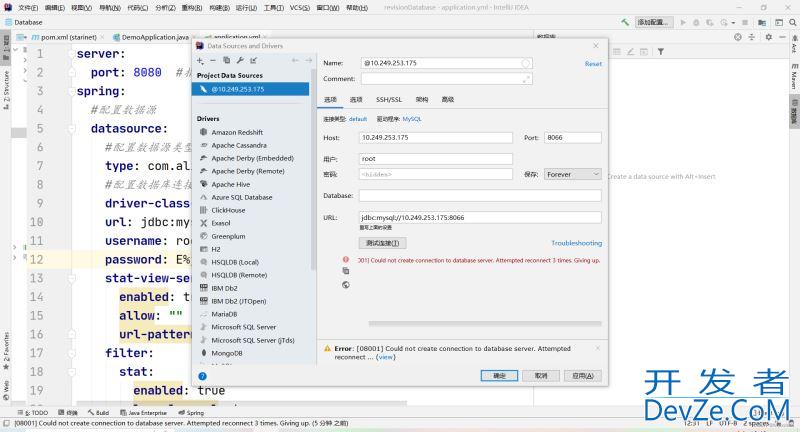Click the filter funnel icon in Database panel

pyautogui.click(x=661, y=52)
